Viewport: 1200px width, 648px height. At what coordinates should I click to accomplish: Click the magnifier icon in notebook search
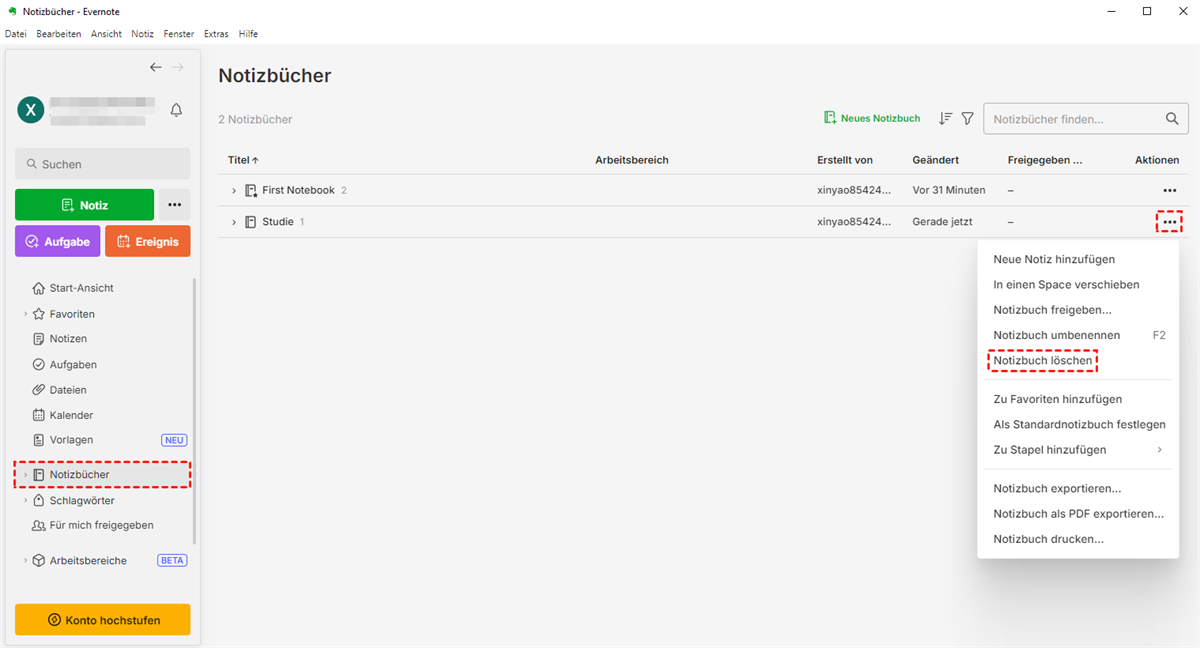pos(1172,119)
